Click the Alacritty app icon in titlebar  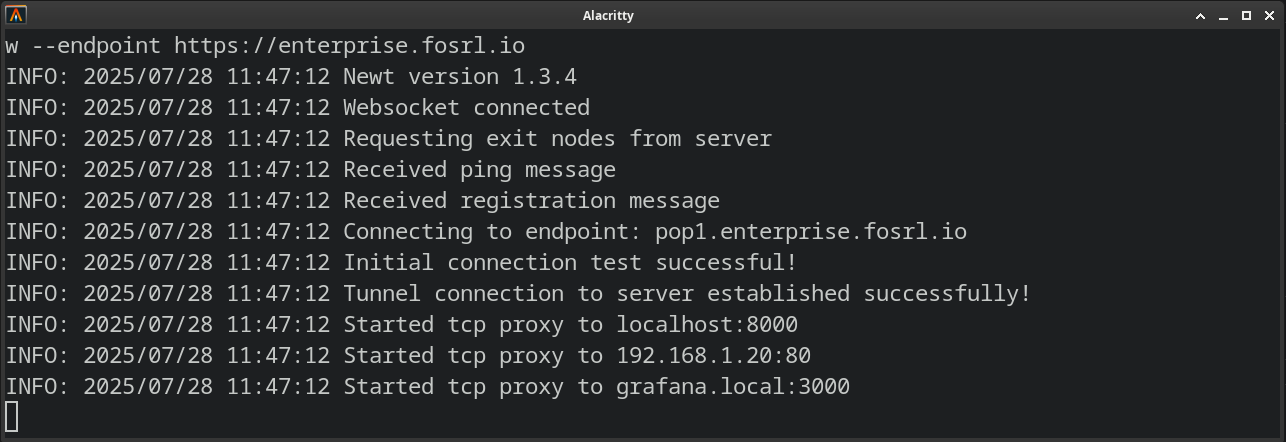[16, 15]
